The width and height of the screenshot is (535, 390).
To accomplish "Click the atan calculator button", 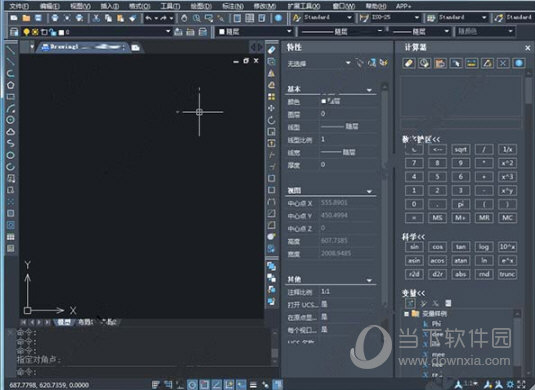I will [x=460, y=260].
